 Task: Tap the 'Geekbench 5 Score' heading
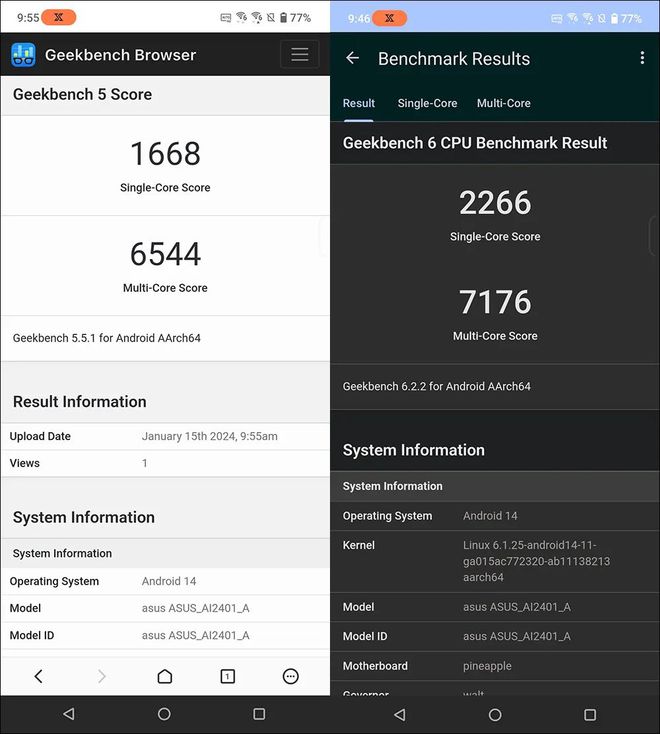pyautogui.click(x=82, y=94)
